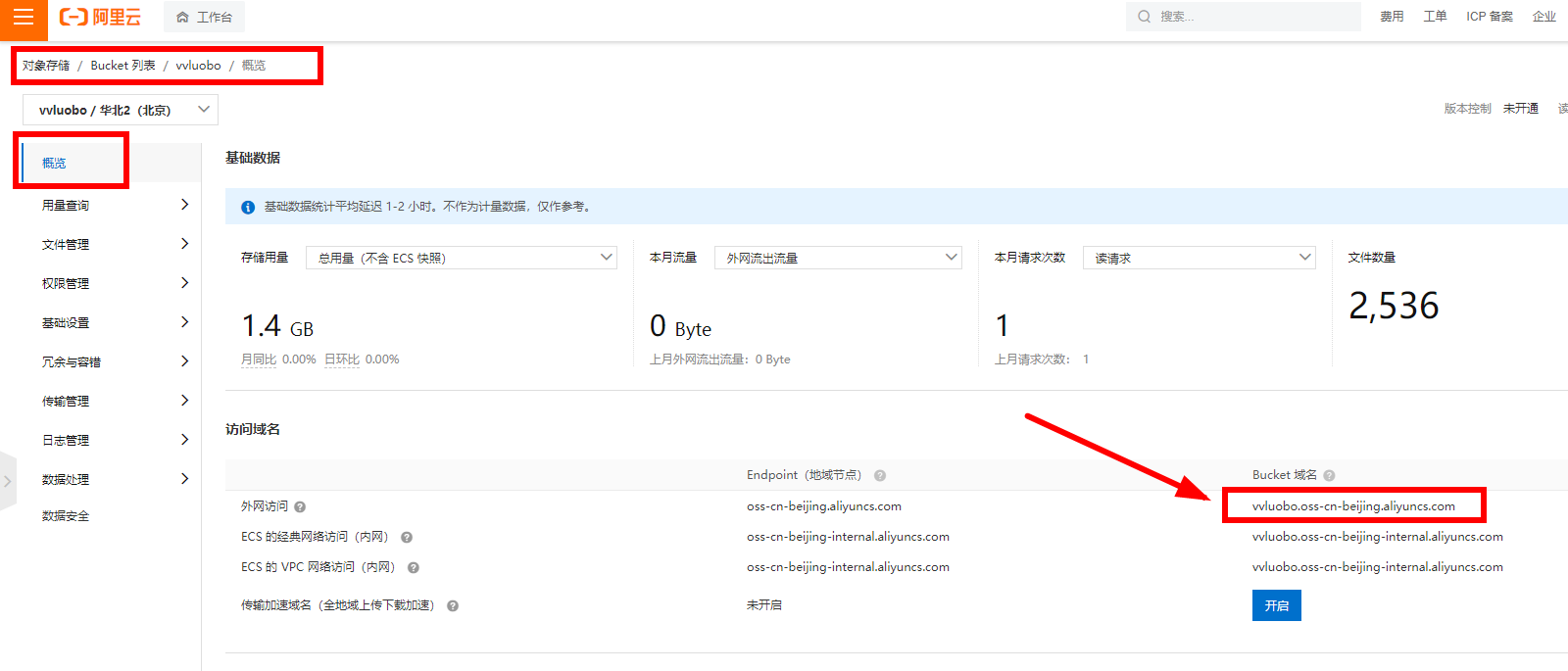Click the search magnifier icon
Screen dimensions: 1568x671
[1144, 17]
